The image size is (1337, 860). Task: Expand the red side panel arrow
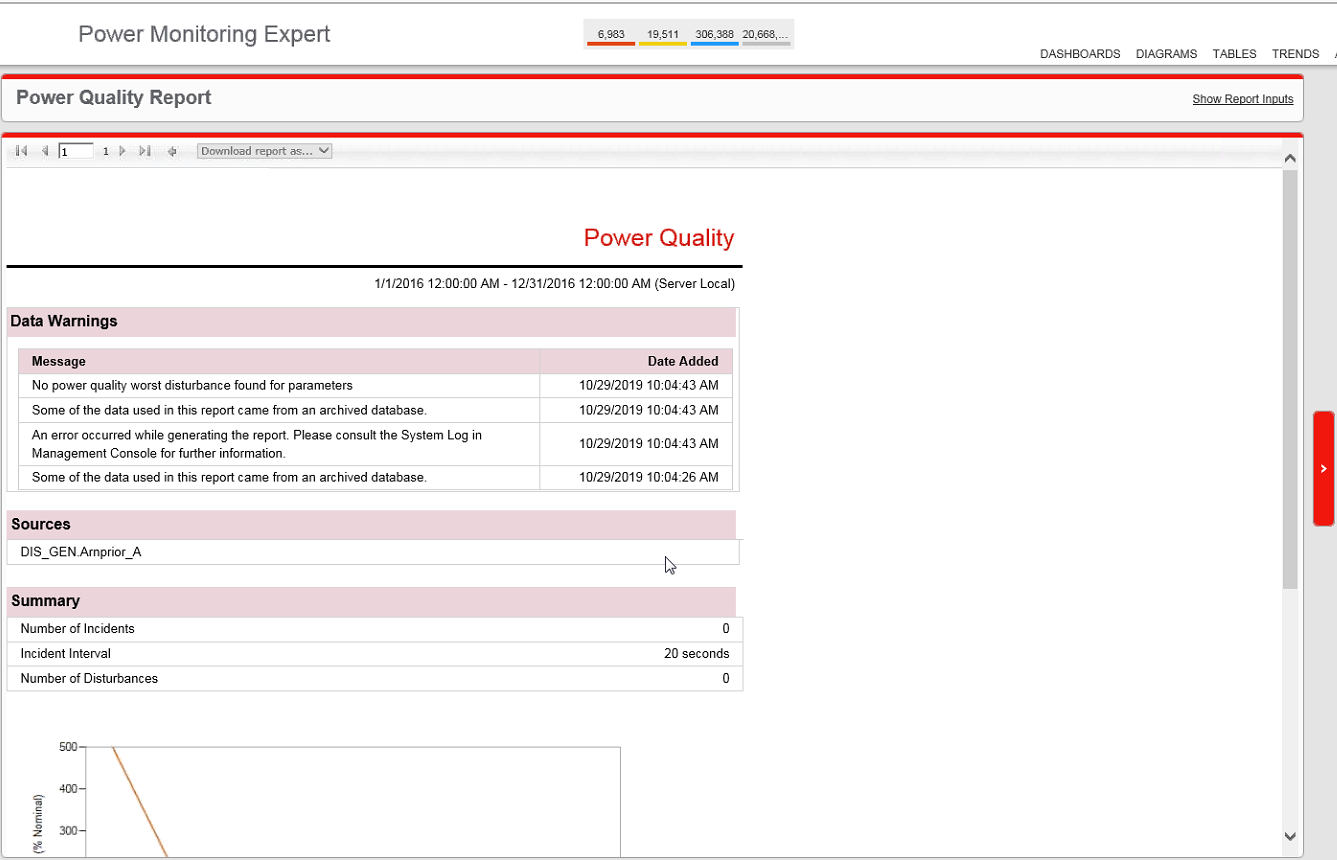point(1323,468)
